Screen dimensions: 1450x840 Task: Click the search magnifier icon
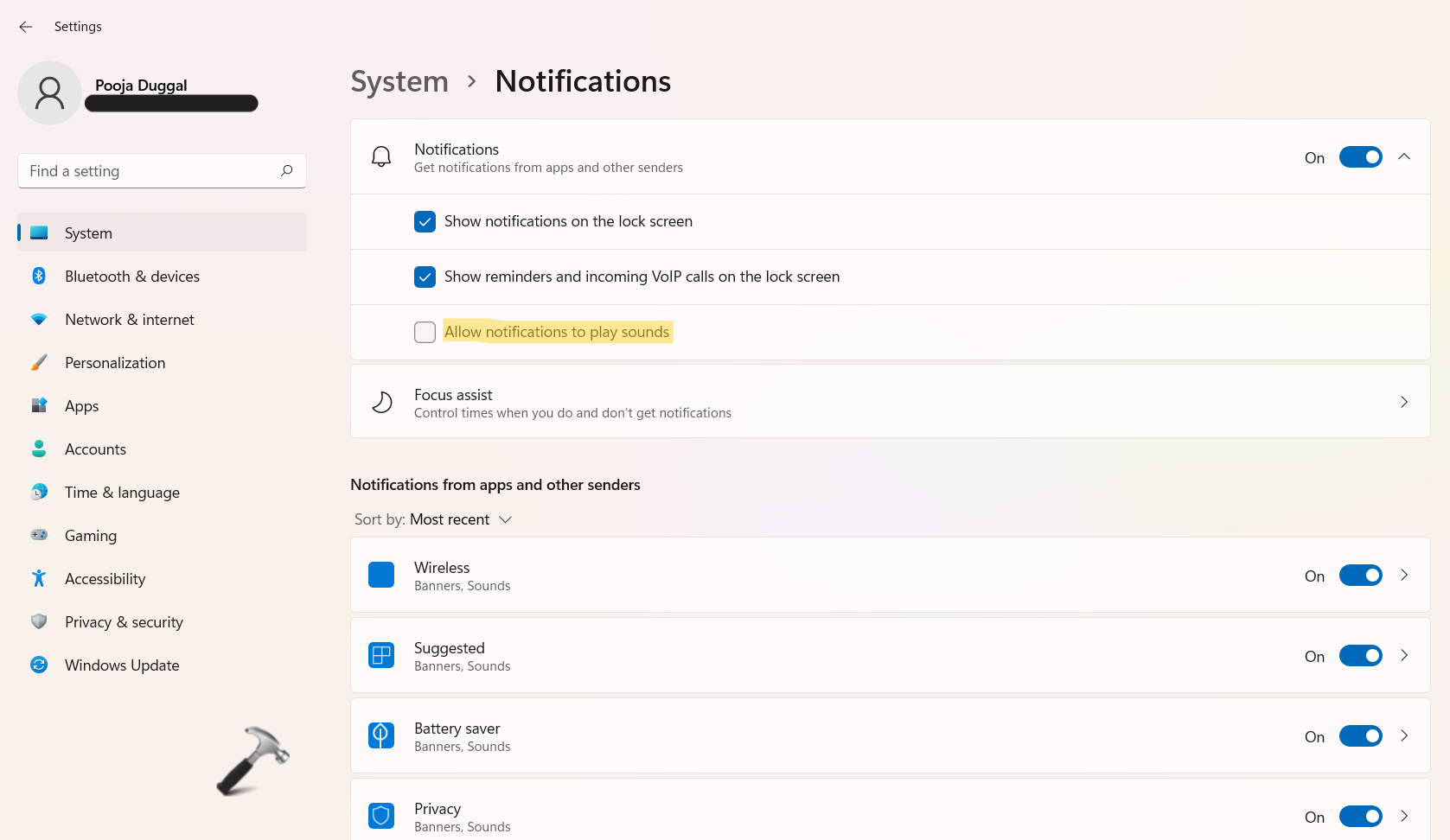pos(287,171)
